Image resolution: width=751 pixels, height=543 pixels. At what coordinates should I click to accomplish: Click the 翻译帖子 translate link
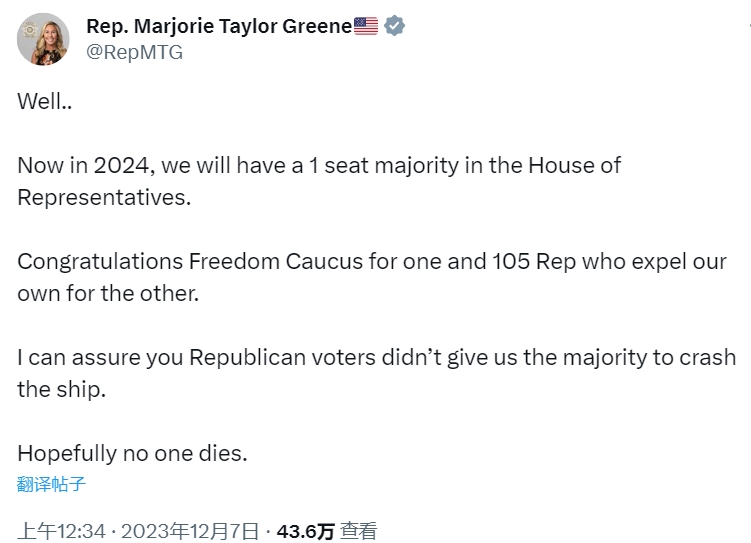click(52, 485)
